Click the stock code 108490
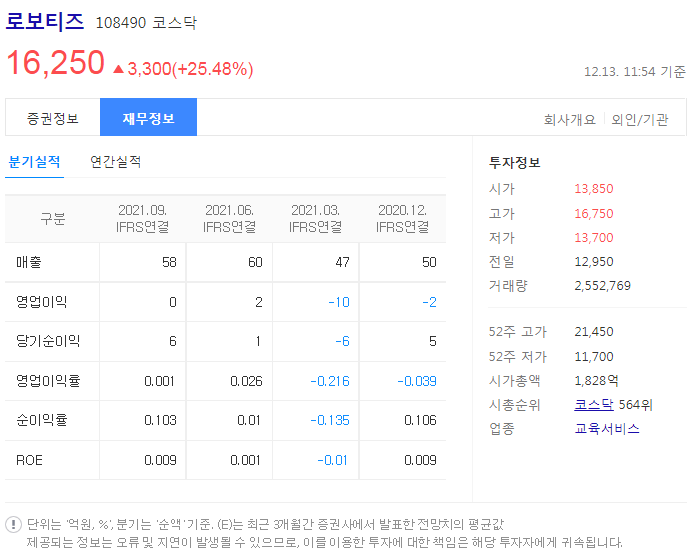The height and width of the screenshot is (558, 694). [x=121, y=23]
